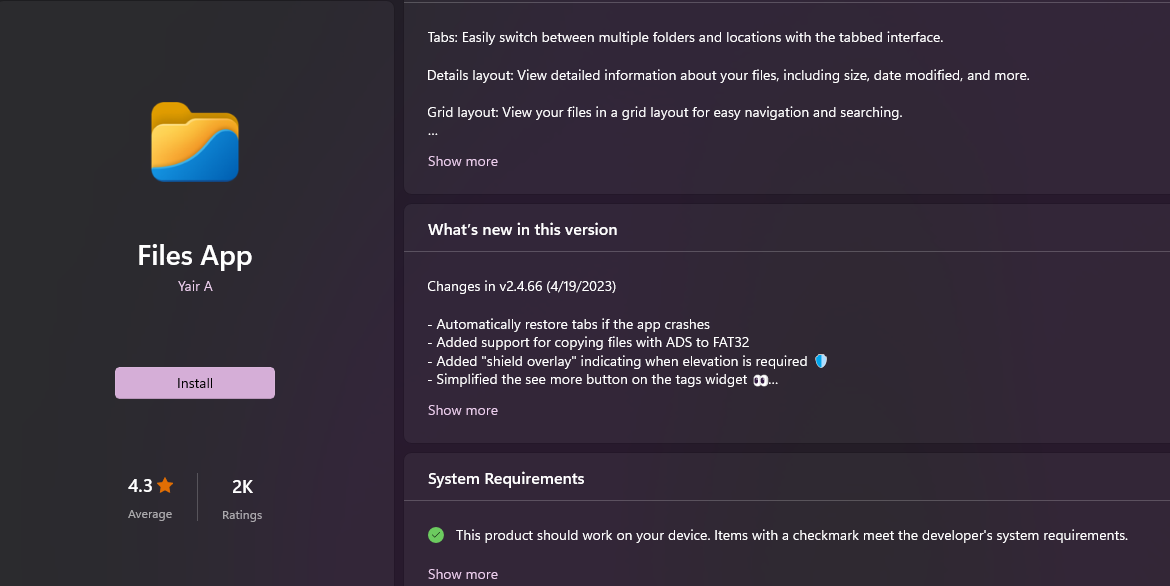Viewport: 1170px width, 586px height.
Task: Click the Automatically restore tabs changelog line
Action: [568, 324]
